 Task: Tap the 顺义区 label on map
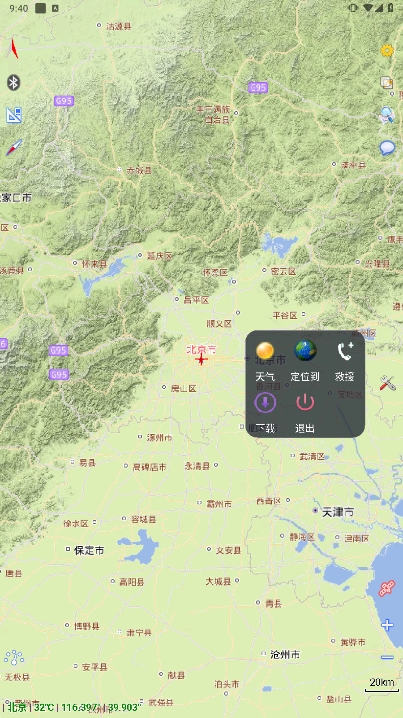[x=219, y=324]
